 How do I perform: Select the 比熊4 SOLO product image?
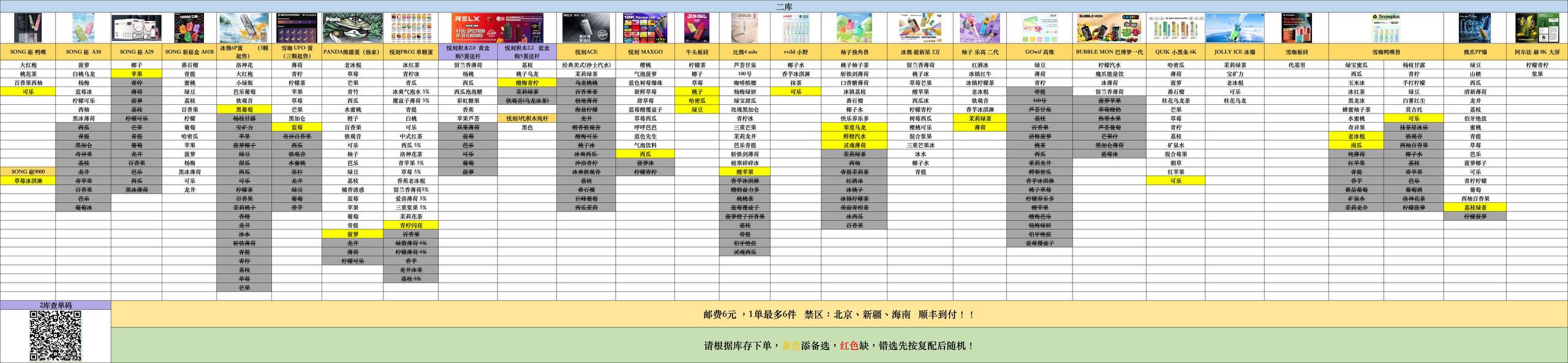click(x=744, y=28)
